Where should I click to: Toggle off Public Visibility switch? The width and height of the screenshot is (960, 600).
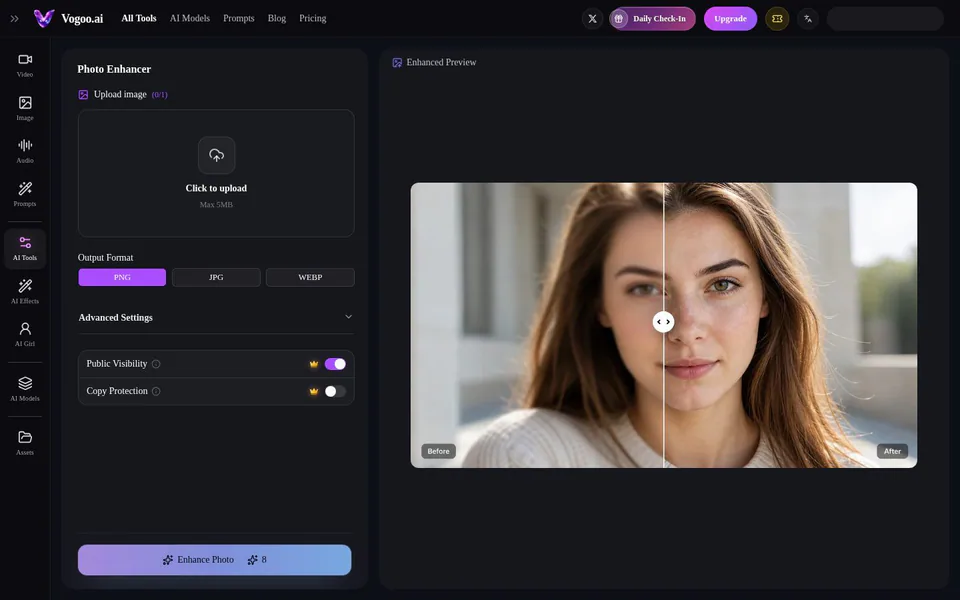click(335, 364)
